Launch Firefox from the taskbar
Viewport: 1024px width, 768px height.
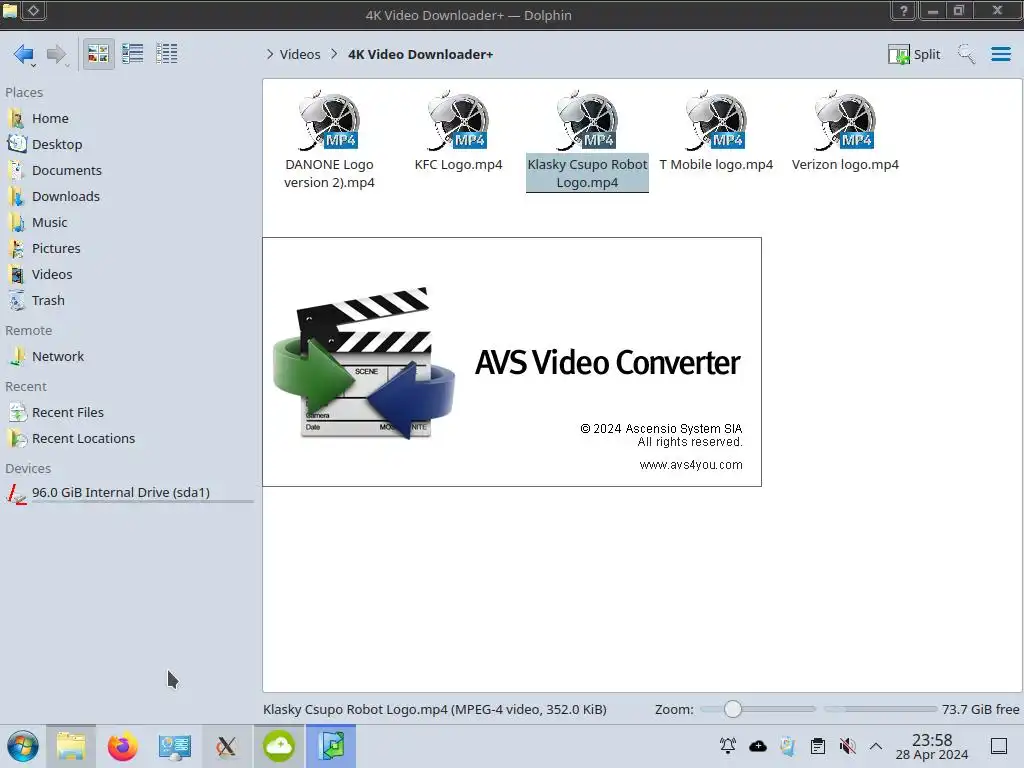(x=123, y=746)
